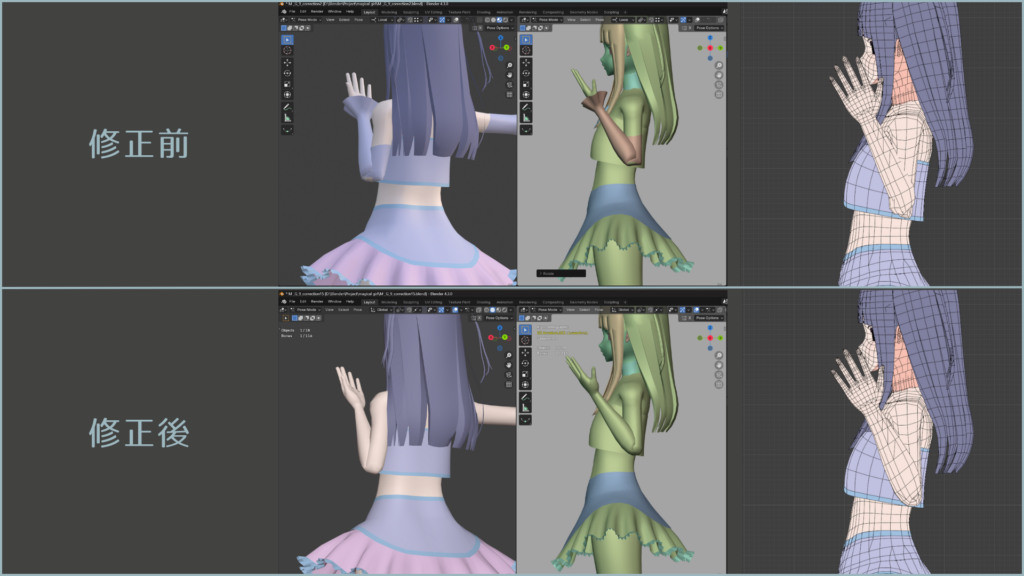Open Pose Mode dropdown in 修正前 left viewport
This screenshot has width=1024, height=576.
point(306,19)
